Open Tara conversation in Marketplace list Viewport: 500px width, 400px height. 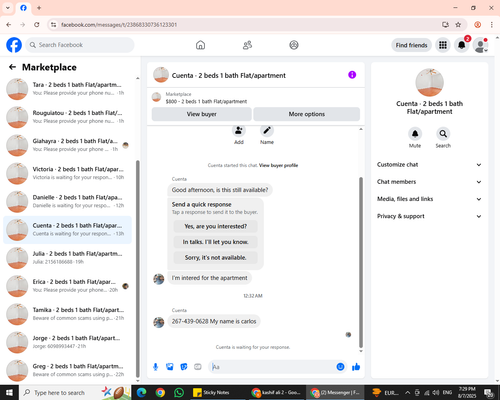coord(67,89)
